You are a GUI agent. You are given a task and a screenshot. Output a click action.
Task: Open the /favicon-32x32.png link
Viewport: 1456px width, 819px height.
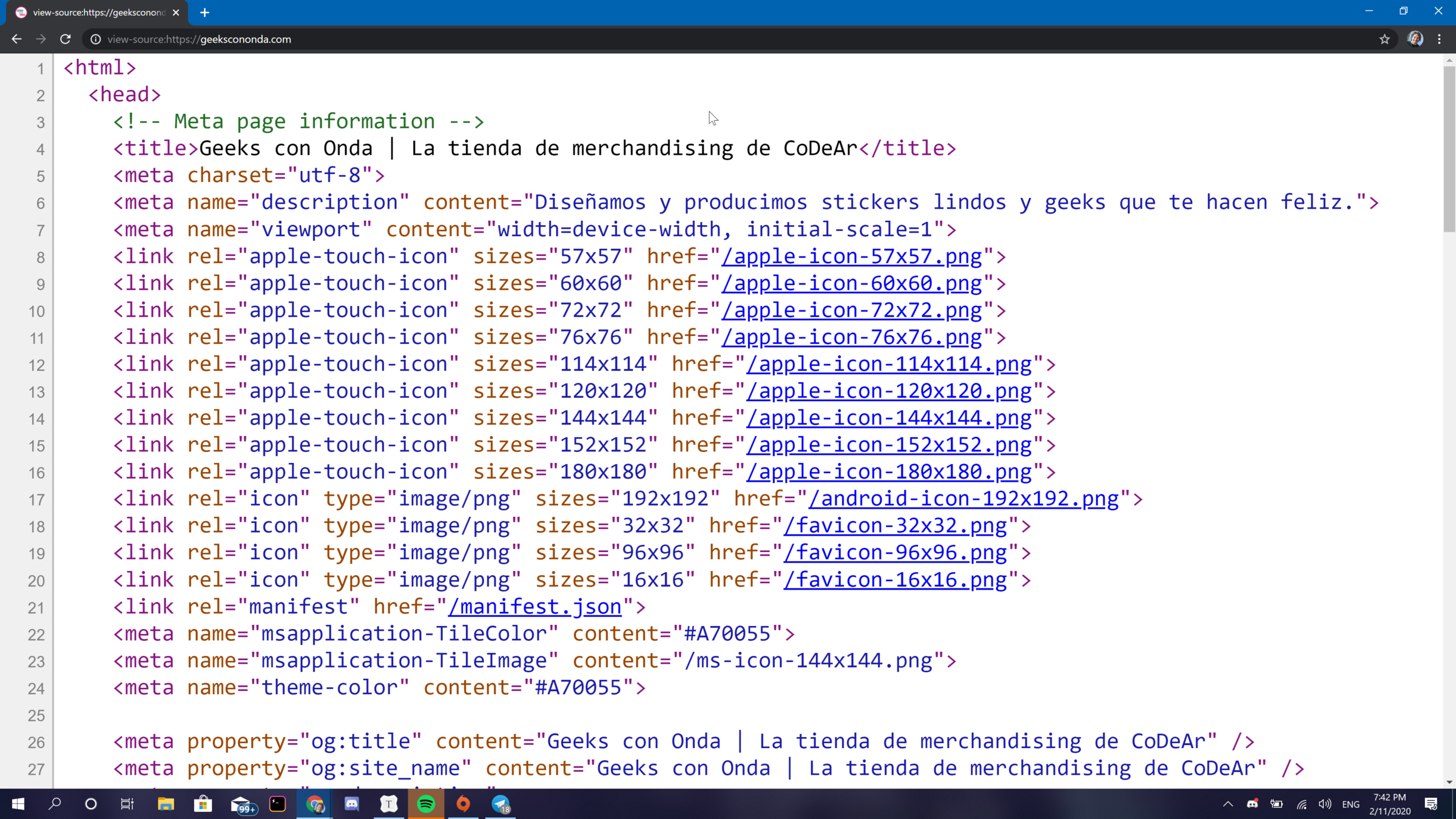895,525
